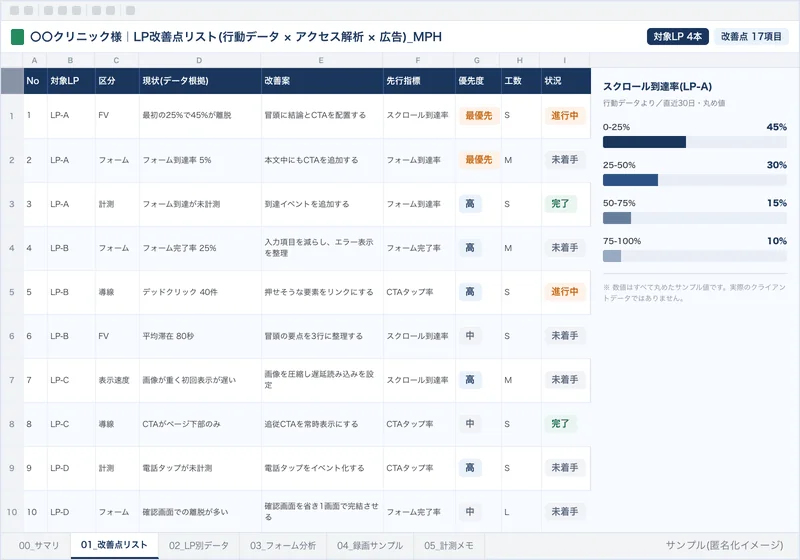Open the 03_フォーム分析 sheet tab

pyautogui.click(x=283, y=546)
